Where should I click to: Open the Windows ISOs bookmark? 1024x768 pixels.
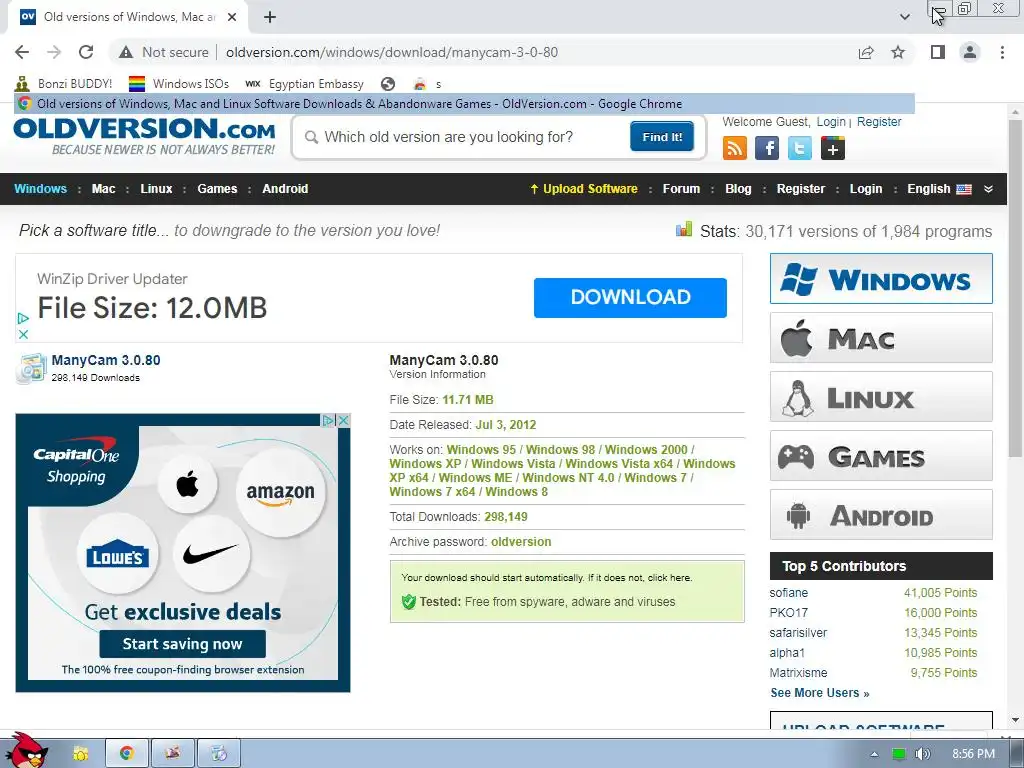[x=179, y=84]
